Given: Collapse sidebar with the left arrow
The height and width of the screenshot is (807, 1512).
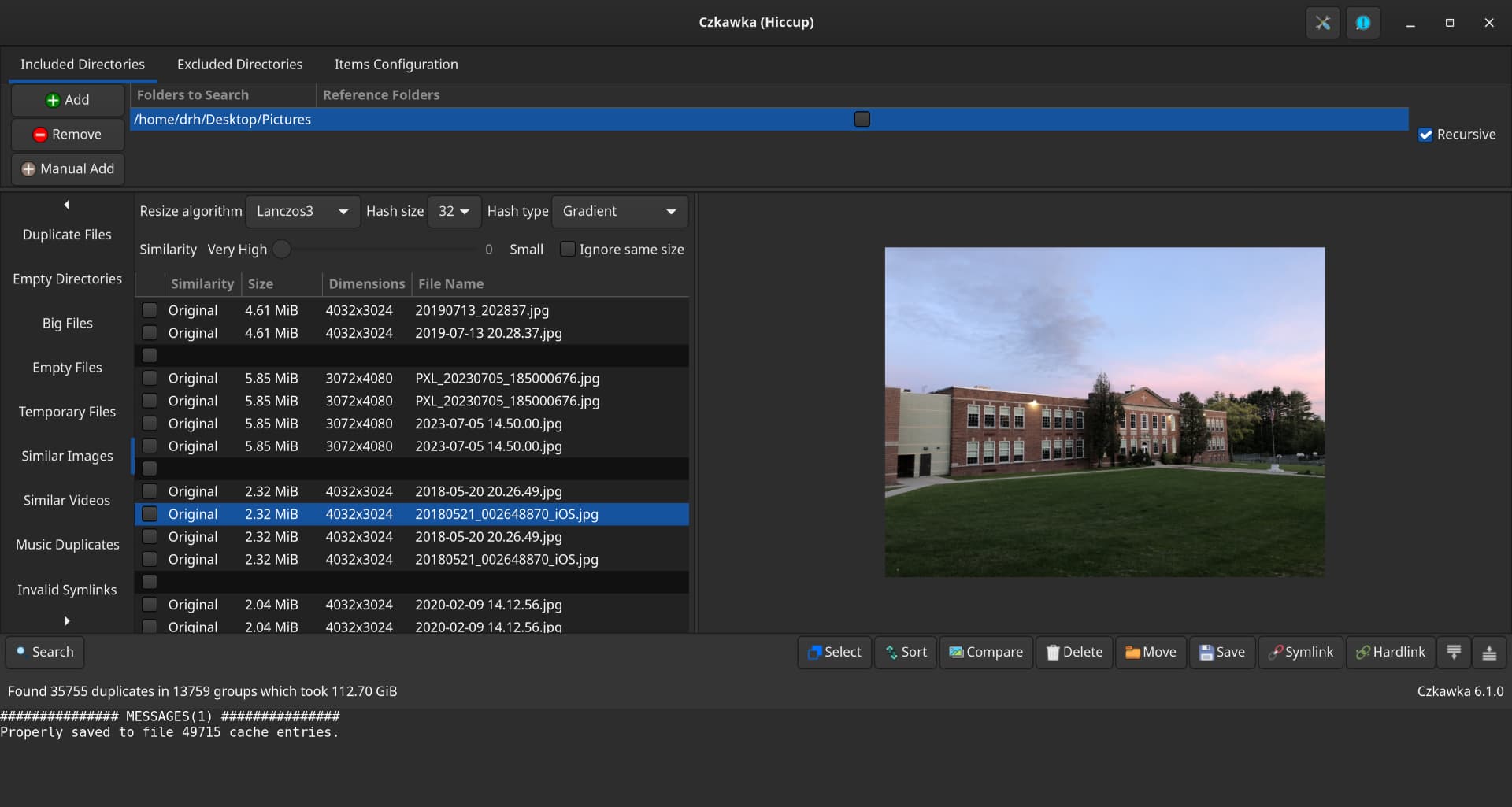Looking at the screenshot, I should coord(67,205).
